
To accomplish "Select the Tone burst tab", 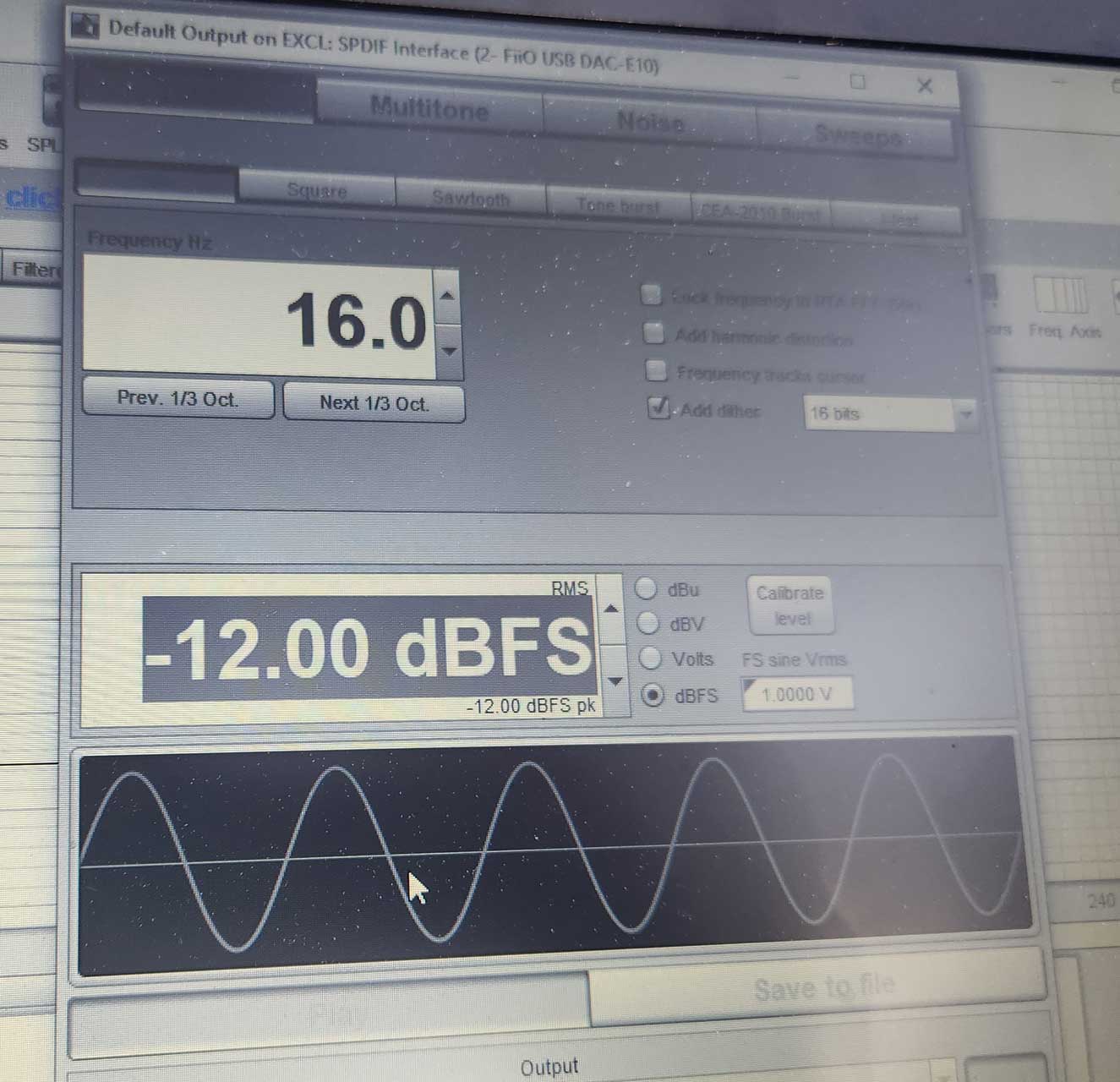I will point(618,205).
